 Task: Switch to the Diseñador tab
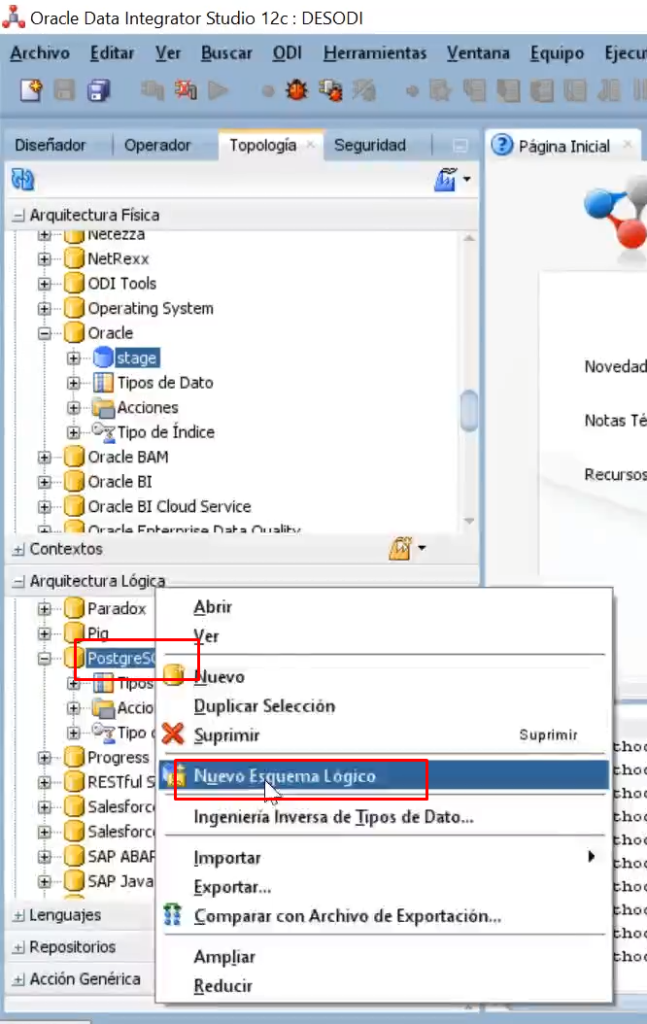[50, 145]
